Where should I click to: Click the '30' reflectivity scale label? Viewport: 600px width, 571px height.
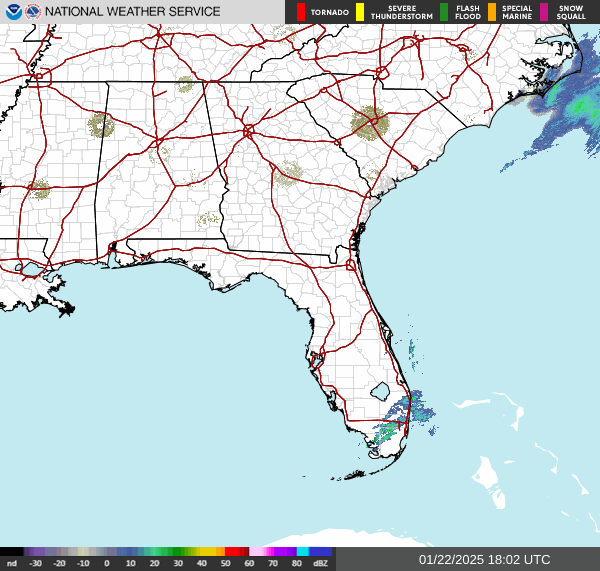178,563
